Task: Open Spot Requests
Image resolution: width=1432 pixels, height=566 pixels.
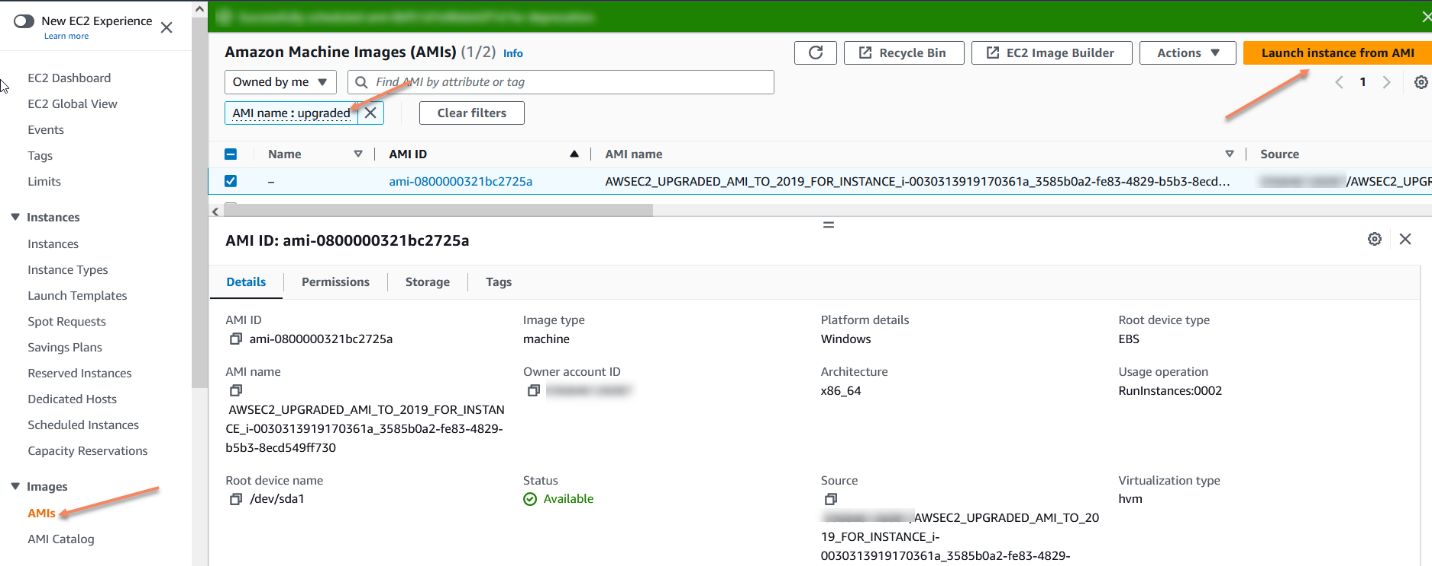Action: (x=67, y=322)
